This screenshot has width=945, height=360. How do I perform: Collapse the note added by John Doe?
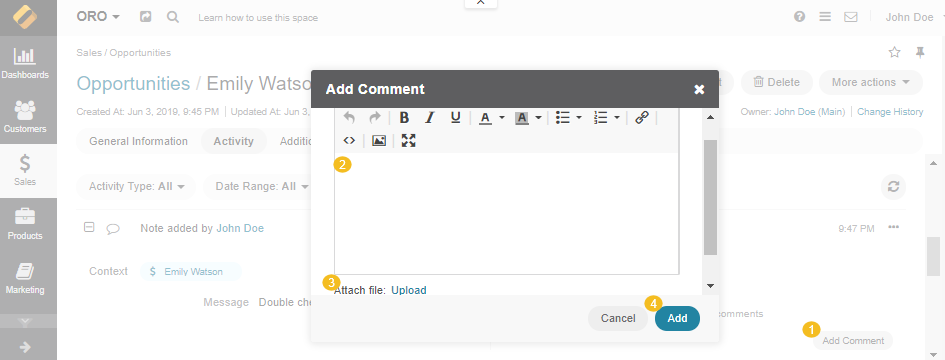[x=89, y=227]
